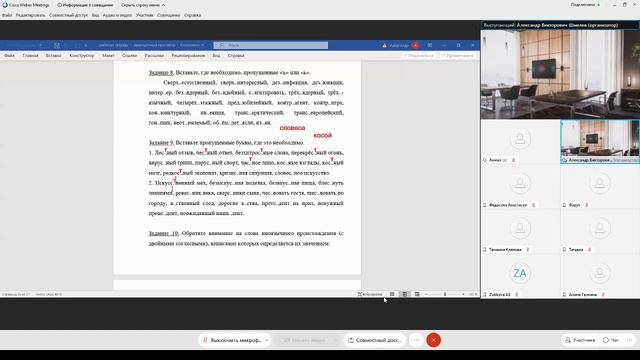Click Word account warning icon
The height and width of the screenshot is (360, 640).
click(384, 45)
